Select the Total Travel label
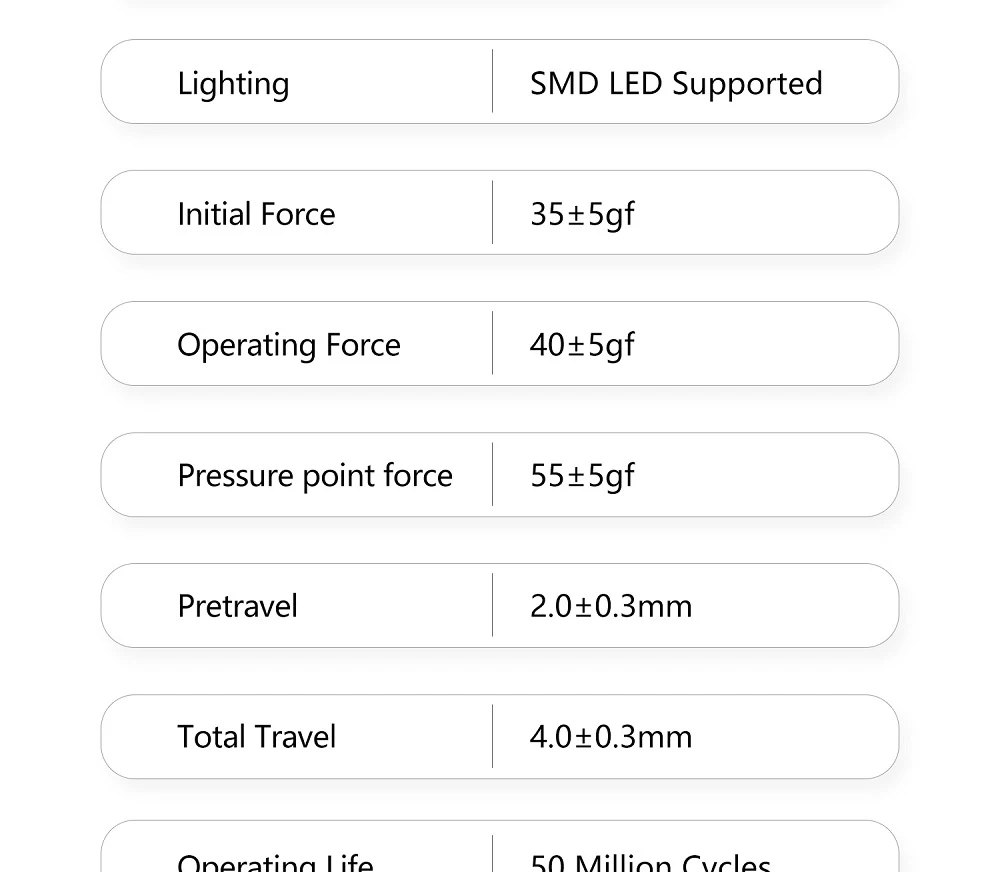The width and height of the screenshot is (1000, 872). pyautogui.click(x=256, y=737)
